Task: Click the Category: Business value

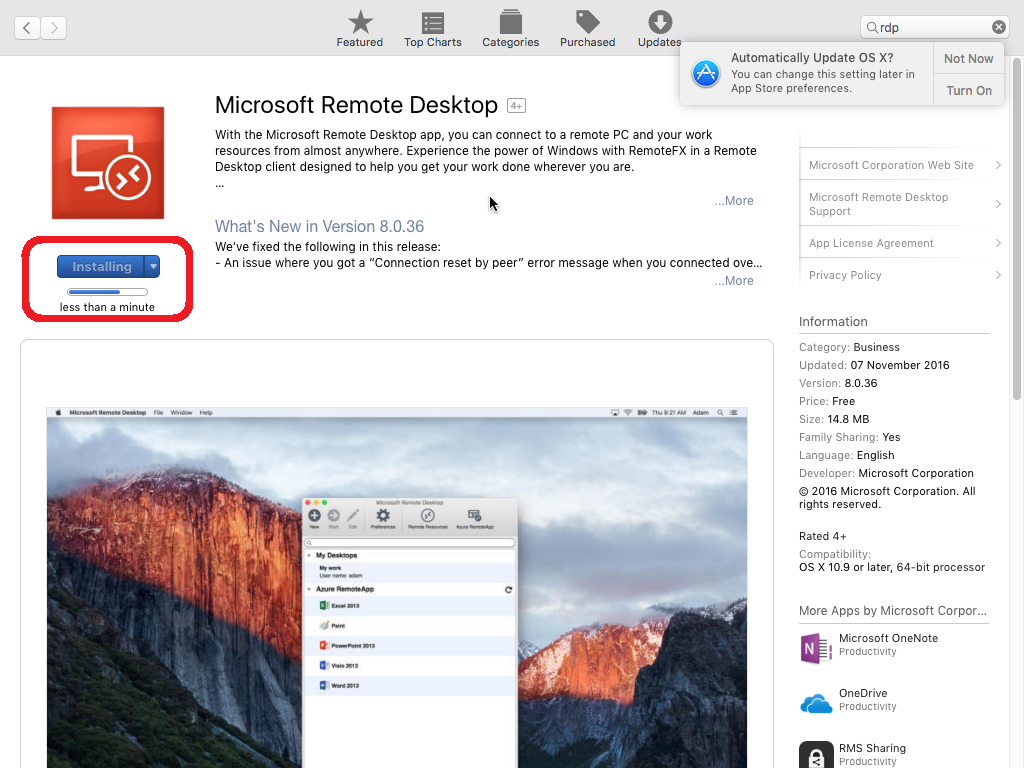Action: click(x=876, y=347)
